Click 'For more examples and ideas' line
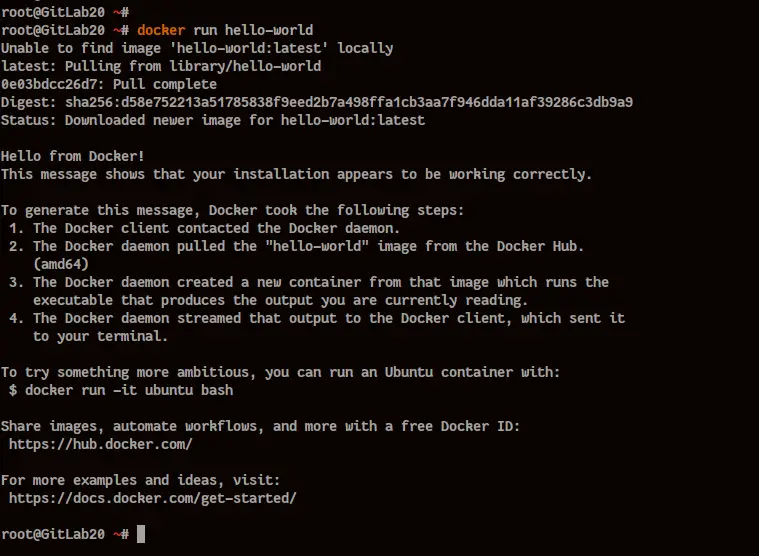 [x=140, y=480]
